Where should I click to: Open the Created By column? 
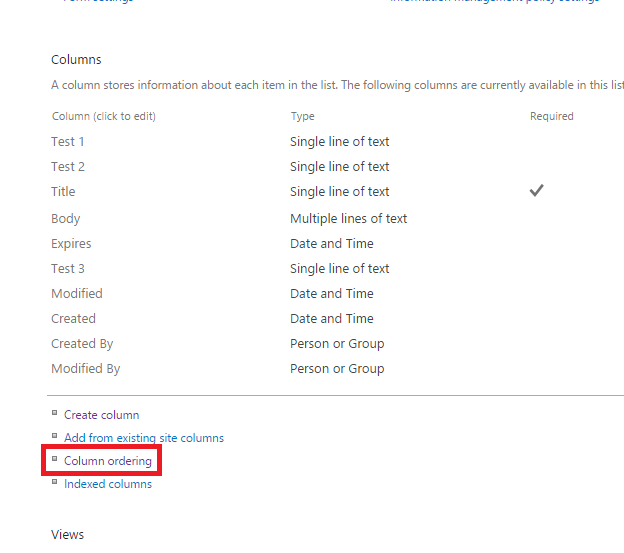[82, 344]
